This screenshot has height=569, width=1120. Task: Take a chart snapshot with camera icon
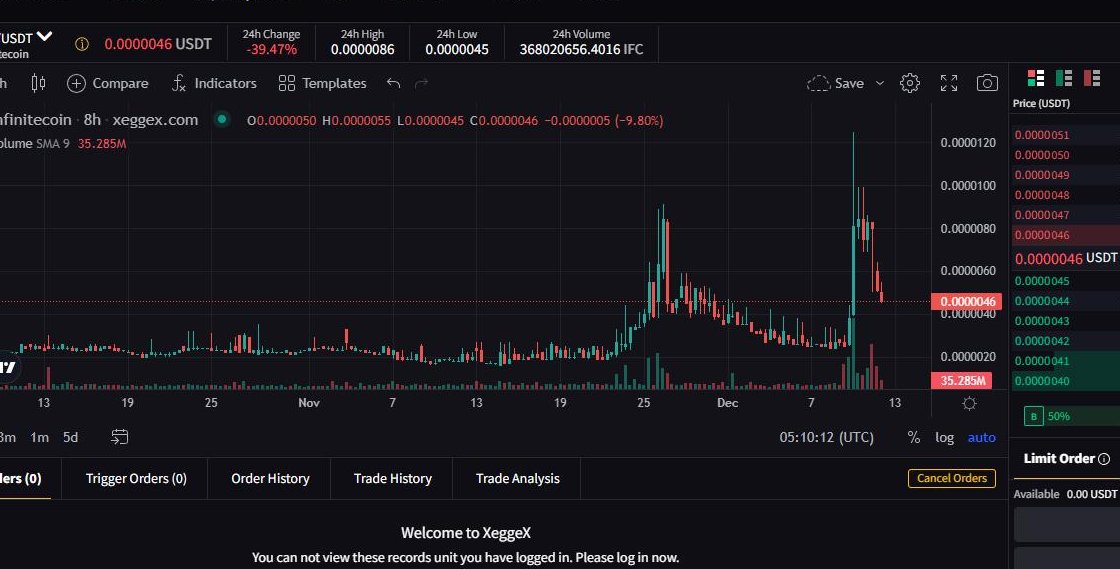tap(987, 84)
